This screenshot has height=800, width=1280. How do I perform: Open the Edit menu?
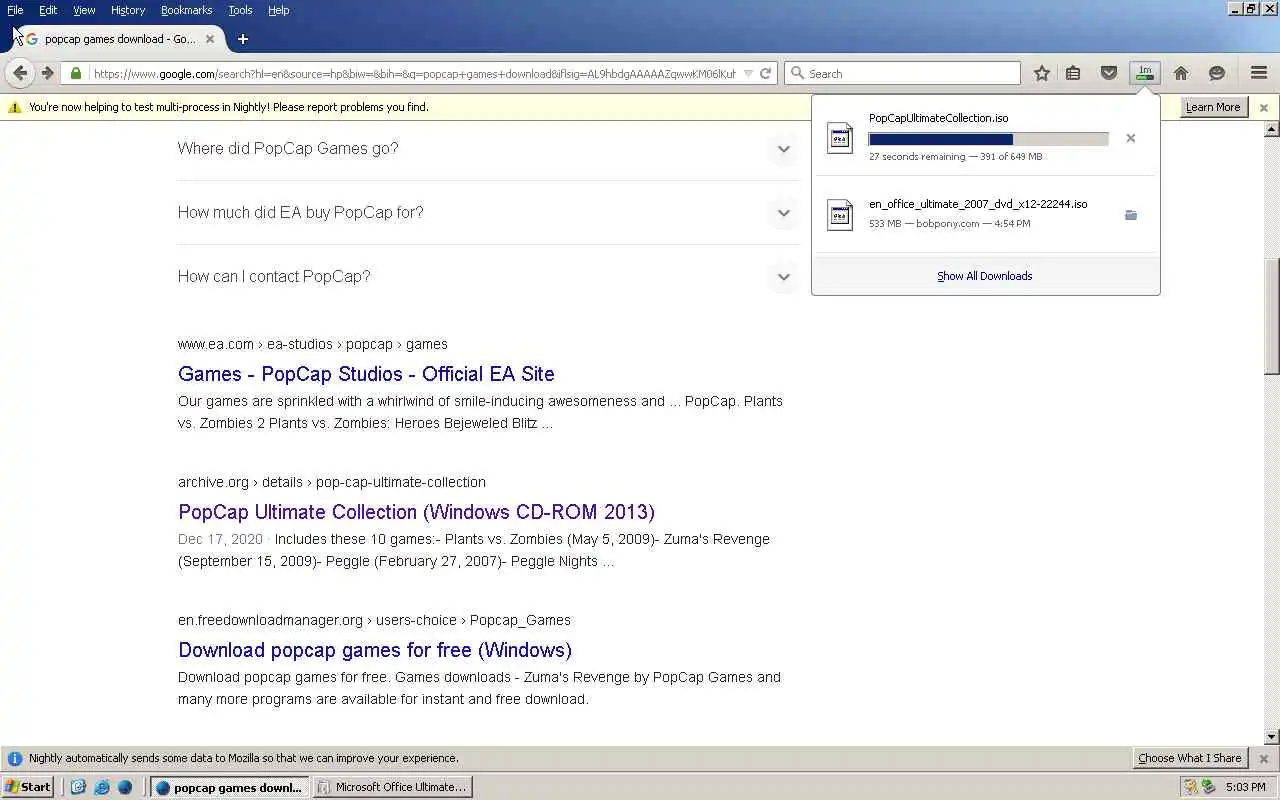[x=48, y=10]
